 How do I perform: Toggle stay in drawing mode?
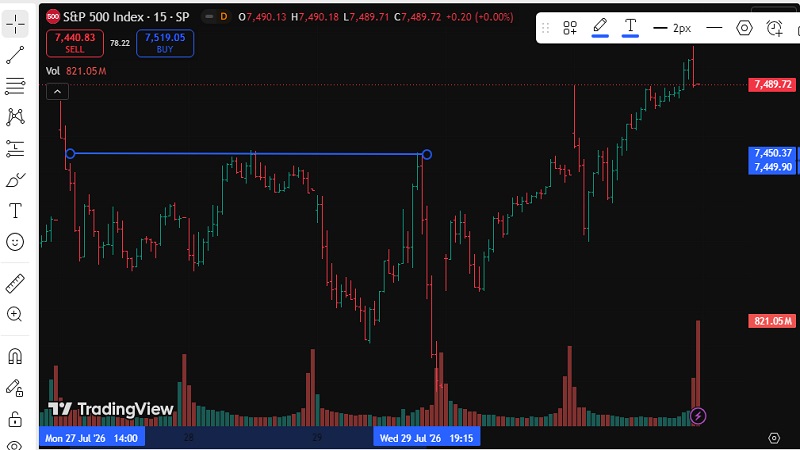pos(15,388)
